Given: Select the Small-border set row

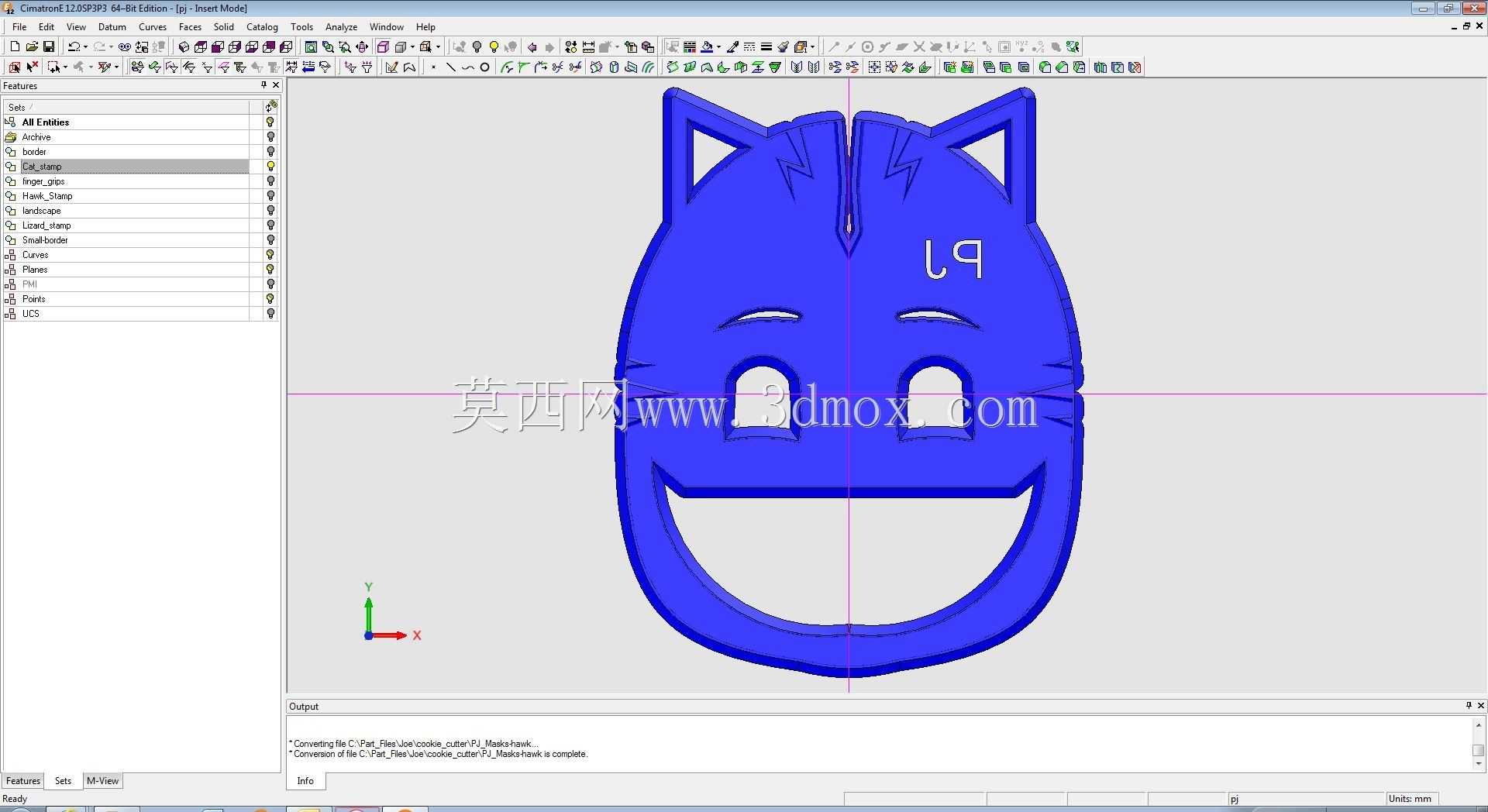Looking at the screenshot, I should 126,240.
